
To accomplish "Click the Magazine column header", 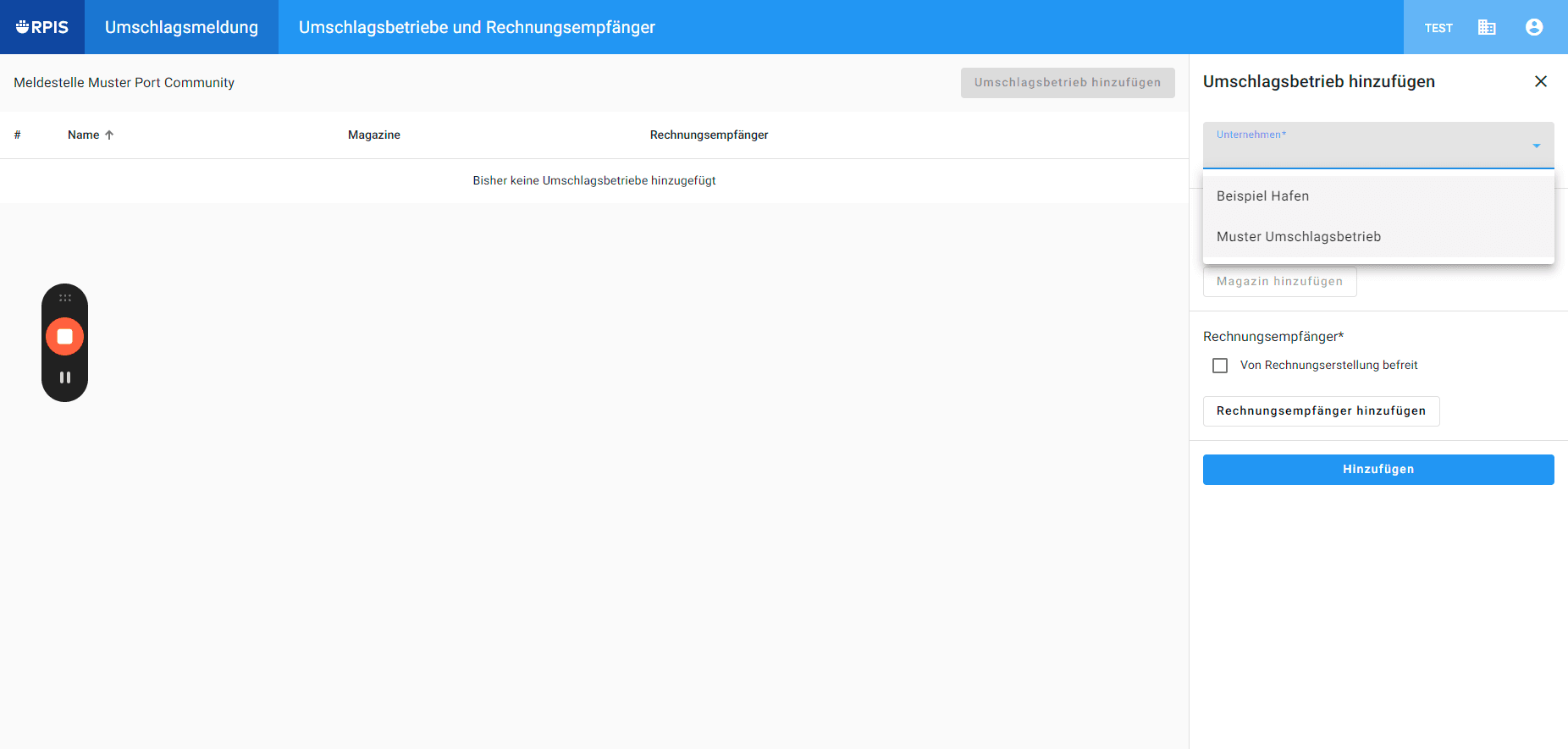I will pos(374,135).
